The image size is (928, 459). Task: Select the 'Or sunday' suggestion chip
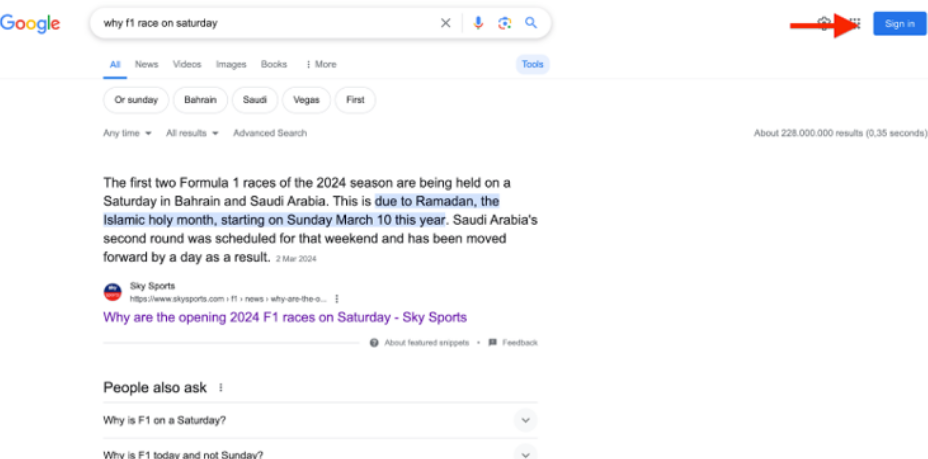136,100
